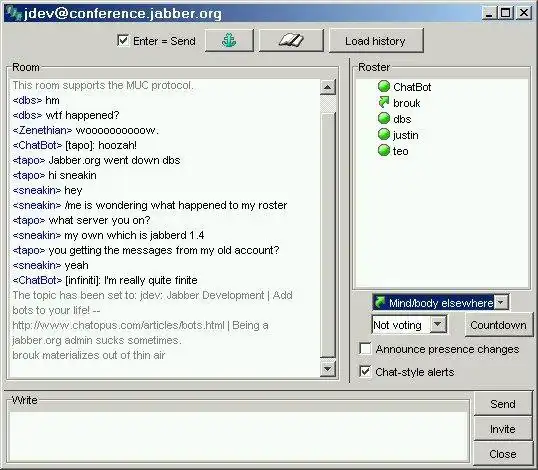Open the Mind/body elsewhere status dropdown arrow

pyautogui.click(x=501, y=302)
